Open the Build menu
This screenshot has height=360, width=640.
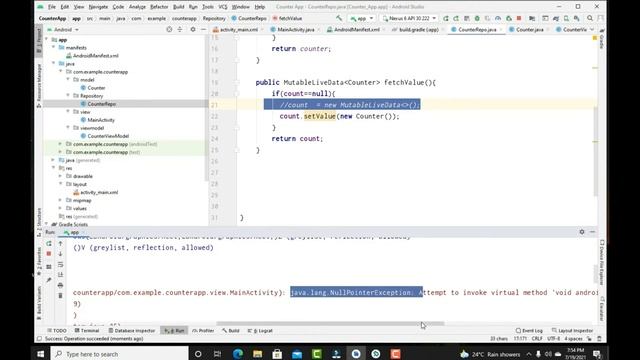click(178, 7)
